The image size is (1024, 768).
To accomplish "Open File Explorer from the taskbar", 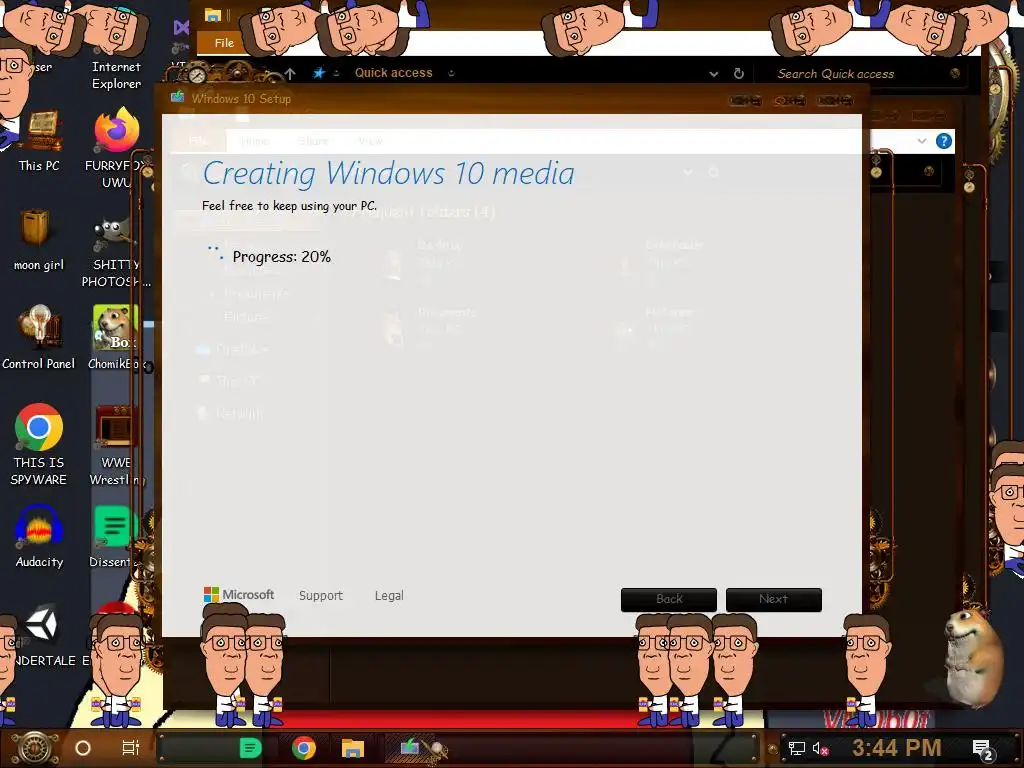I will pos(353,748).
